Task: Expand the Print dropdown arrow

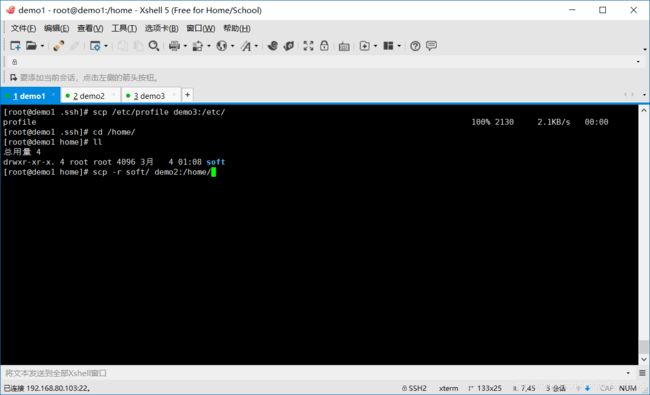Action: (185, 46)
